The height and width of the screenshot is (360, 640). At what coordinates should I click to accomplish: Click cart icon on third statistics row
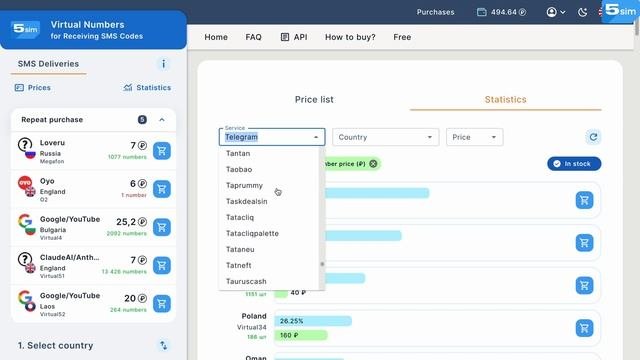[x=584, y=286]
